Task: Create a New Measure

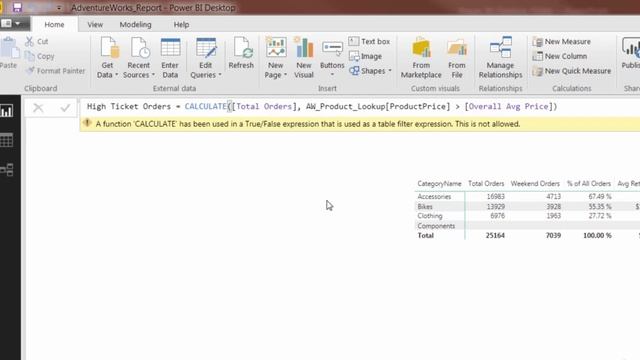Action: click(562, 41)
